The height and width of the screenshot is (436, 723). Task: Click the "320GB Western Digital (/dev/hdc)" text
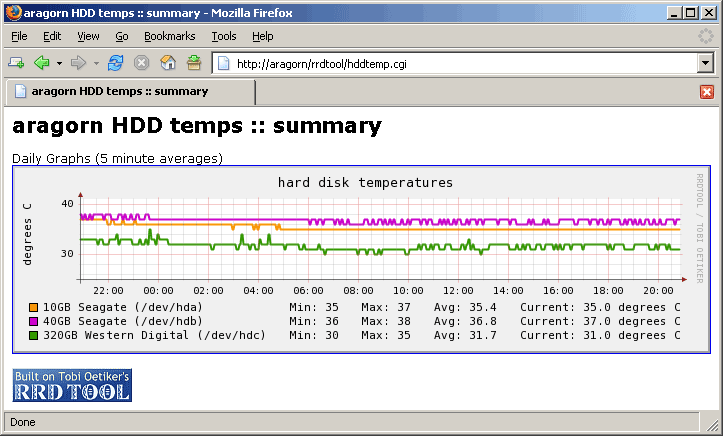pos(154,335)
